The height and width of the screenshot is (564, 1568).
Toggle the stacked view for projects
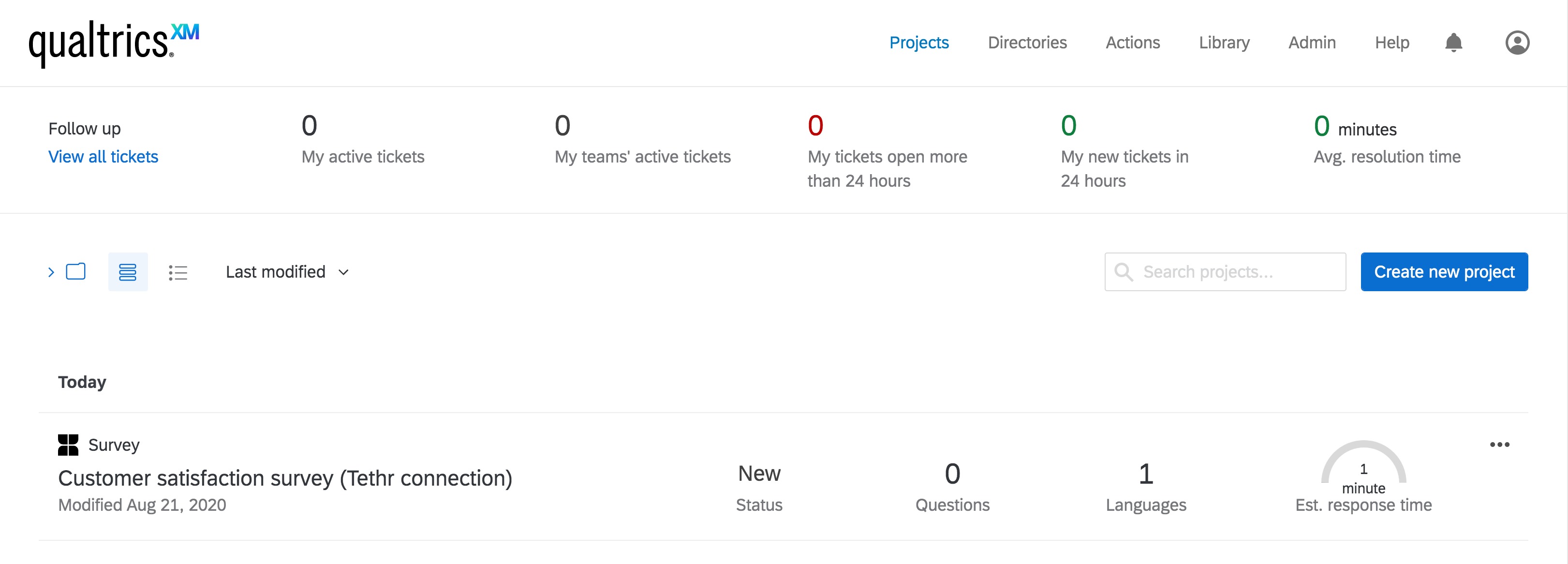(x=129, y=272)
